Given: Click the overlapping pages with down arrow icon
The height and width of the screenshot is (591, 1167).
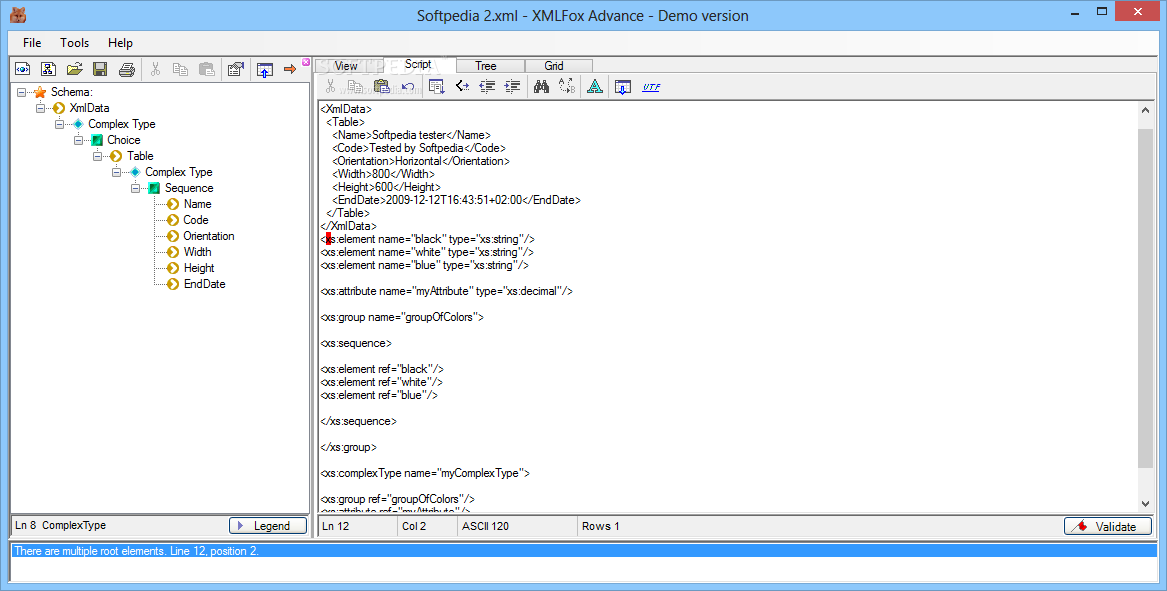Looking at the screenshot, I should coord(437,86).
